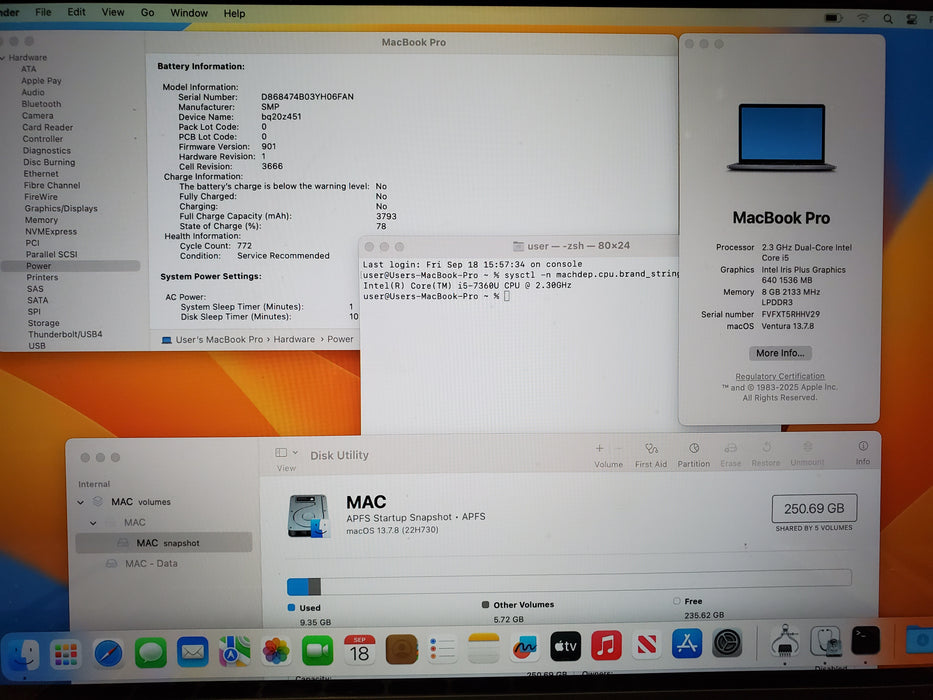This screenshot has height=700, width=933.
Task: Add a volume with the plus button
Action: 600,448
